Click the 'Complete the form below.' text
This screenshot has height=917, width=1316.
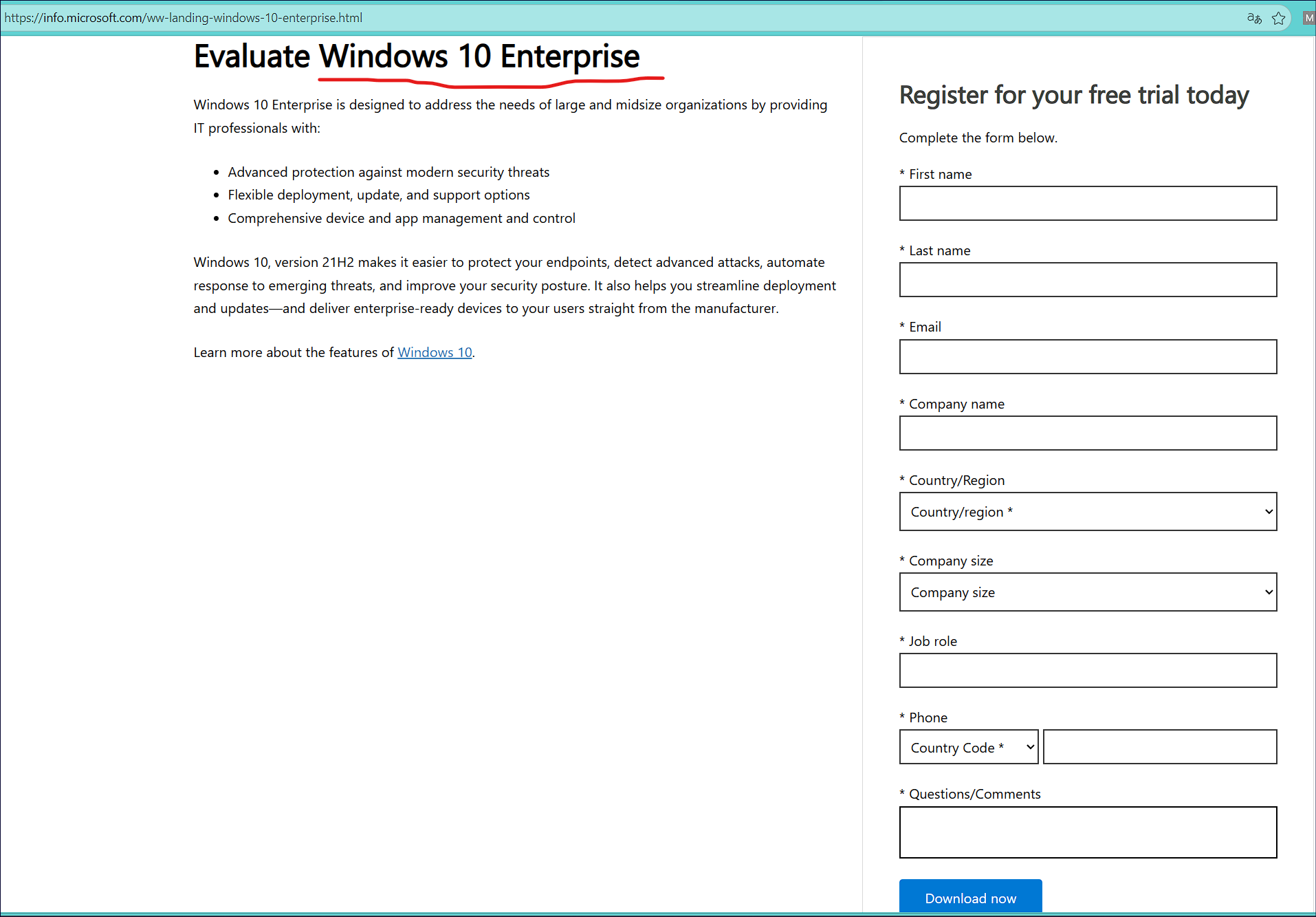(978, 138)
